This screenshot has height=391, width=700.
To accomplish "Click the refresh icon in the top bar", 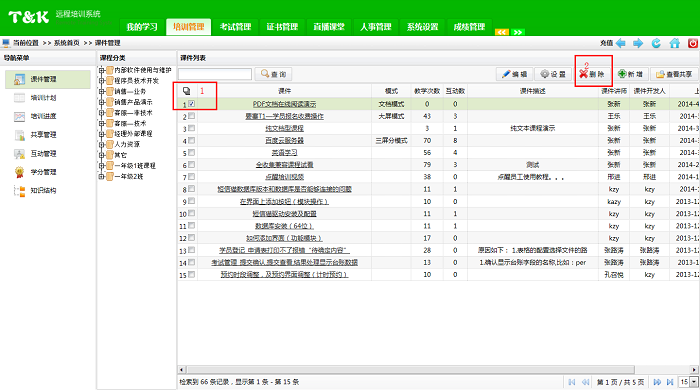I will click(656, 43).
